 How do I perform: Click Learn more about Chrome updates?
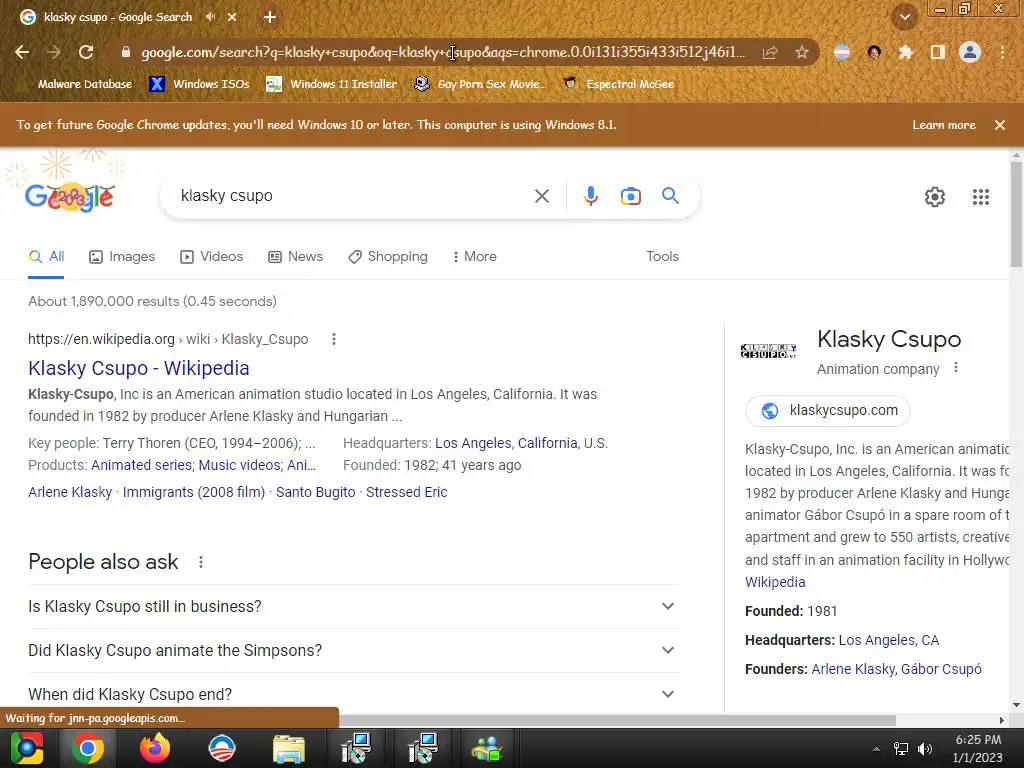pyautogui.click(x=944, y=125)
